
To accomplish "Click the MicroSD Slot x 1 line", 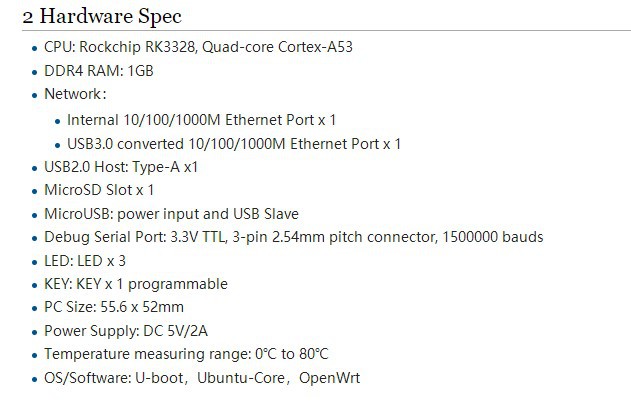I will click(x=99, y=190).
